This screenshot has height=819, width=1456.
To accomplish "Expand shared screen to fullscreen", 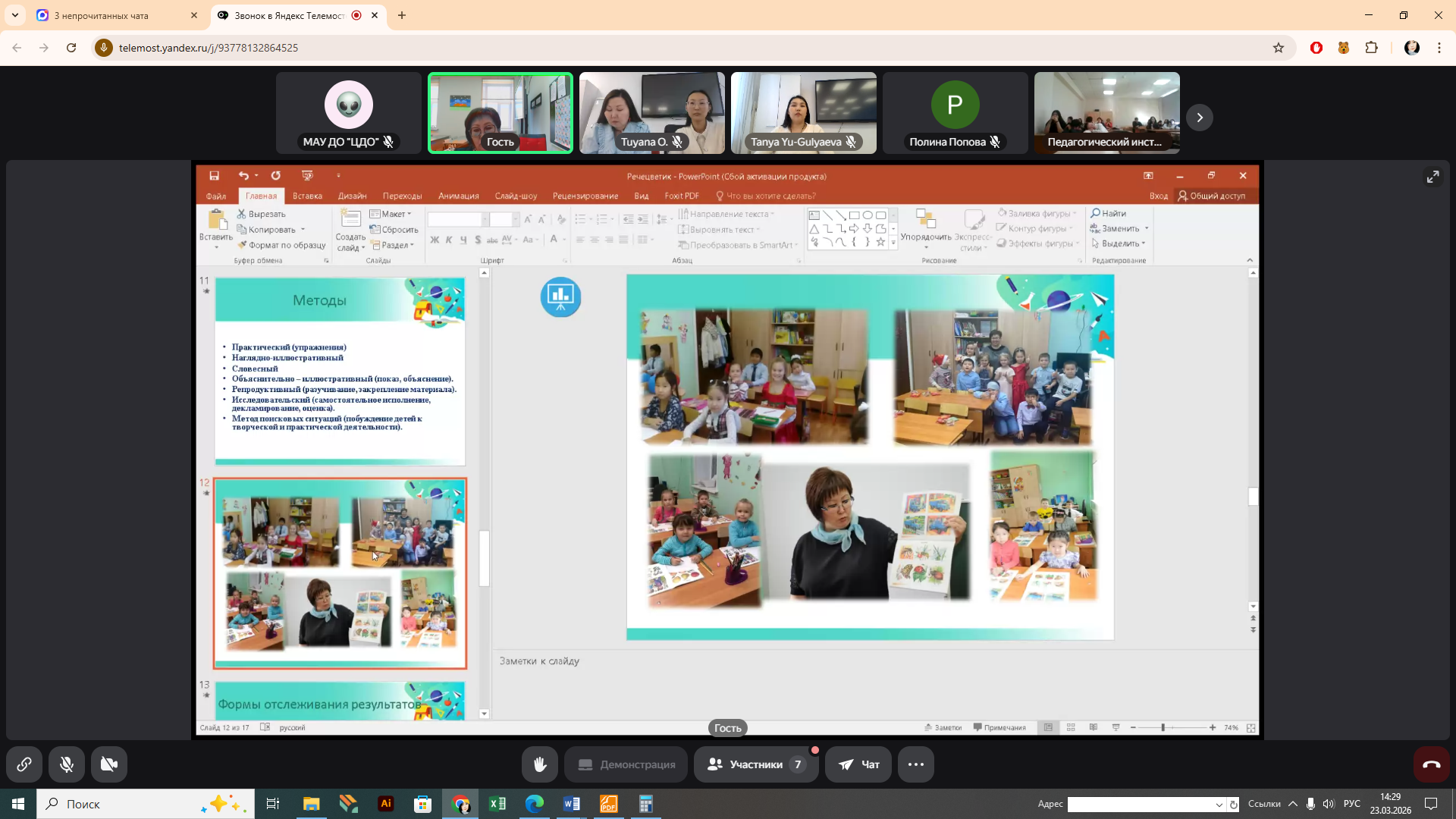I will pos(1432,177).
